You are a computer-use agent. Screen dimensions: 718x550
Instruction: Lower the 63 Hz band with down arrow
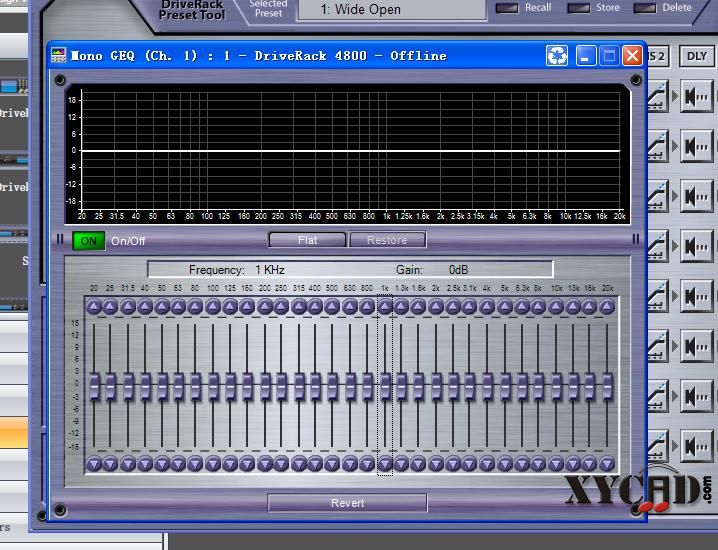[178, 464]
